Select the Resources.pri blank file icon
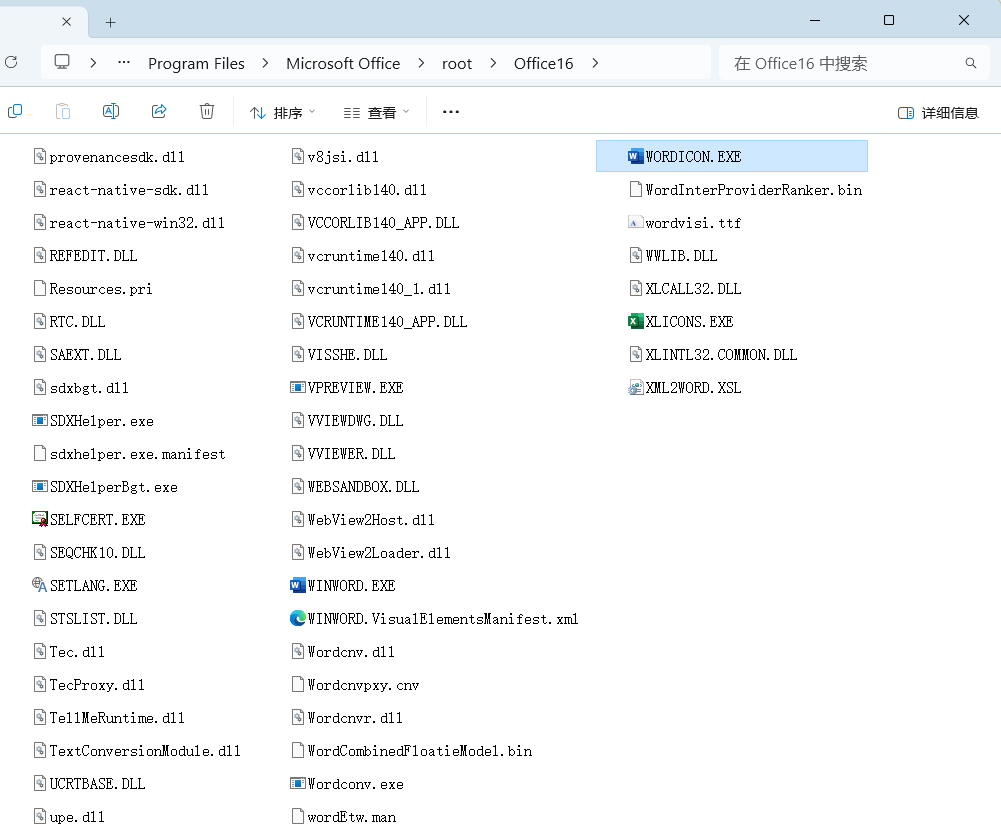This screenshot has width=1001, height=834. tap(40, 289)
